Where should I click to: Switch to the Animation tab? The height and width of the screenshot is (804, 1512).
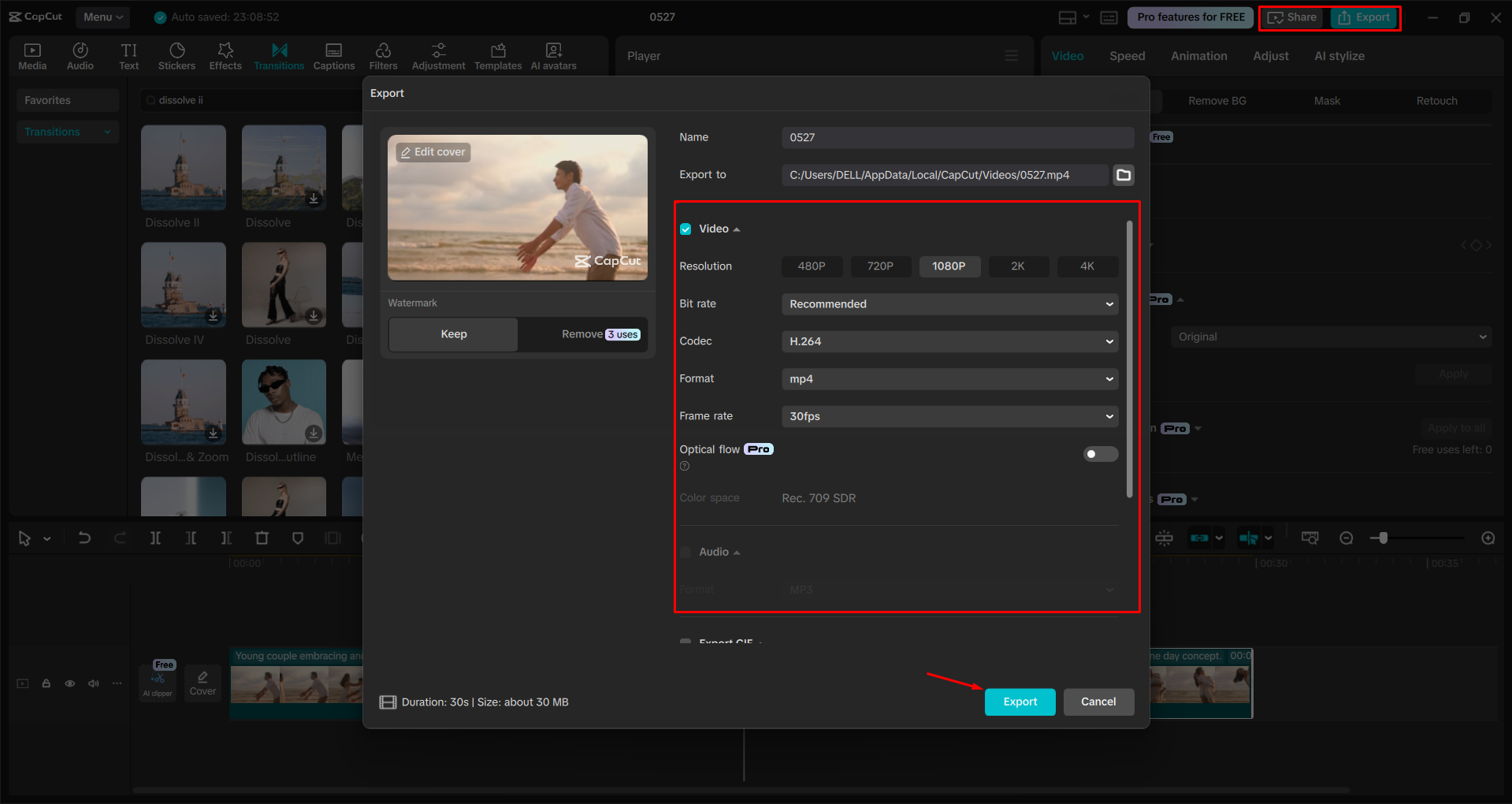click(1198, 55)
